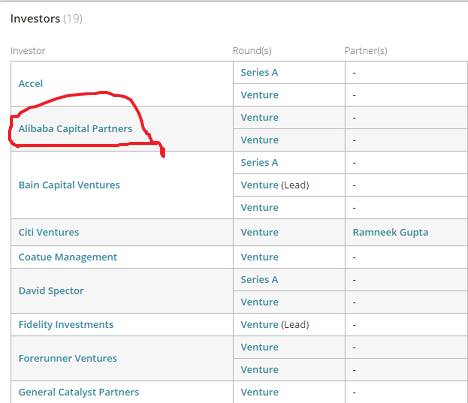Open partner Ramneek Gupta's profile
The height and width of the screenshot is (403, 468).
pyautogui.click(x=391, y=232)
